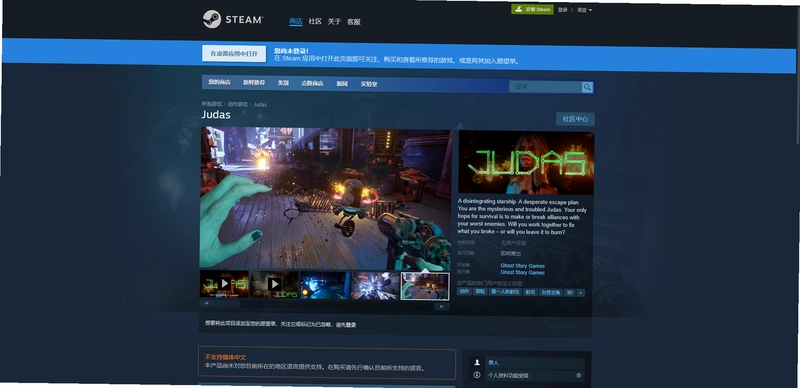Click the 动作游戏 breadcrumb link

click(x=237, y=104)
